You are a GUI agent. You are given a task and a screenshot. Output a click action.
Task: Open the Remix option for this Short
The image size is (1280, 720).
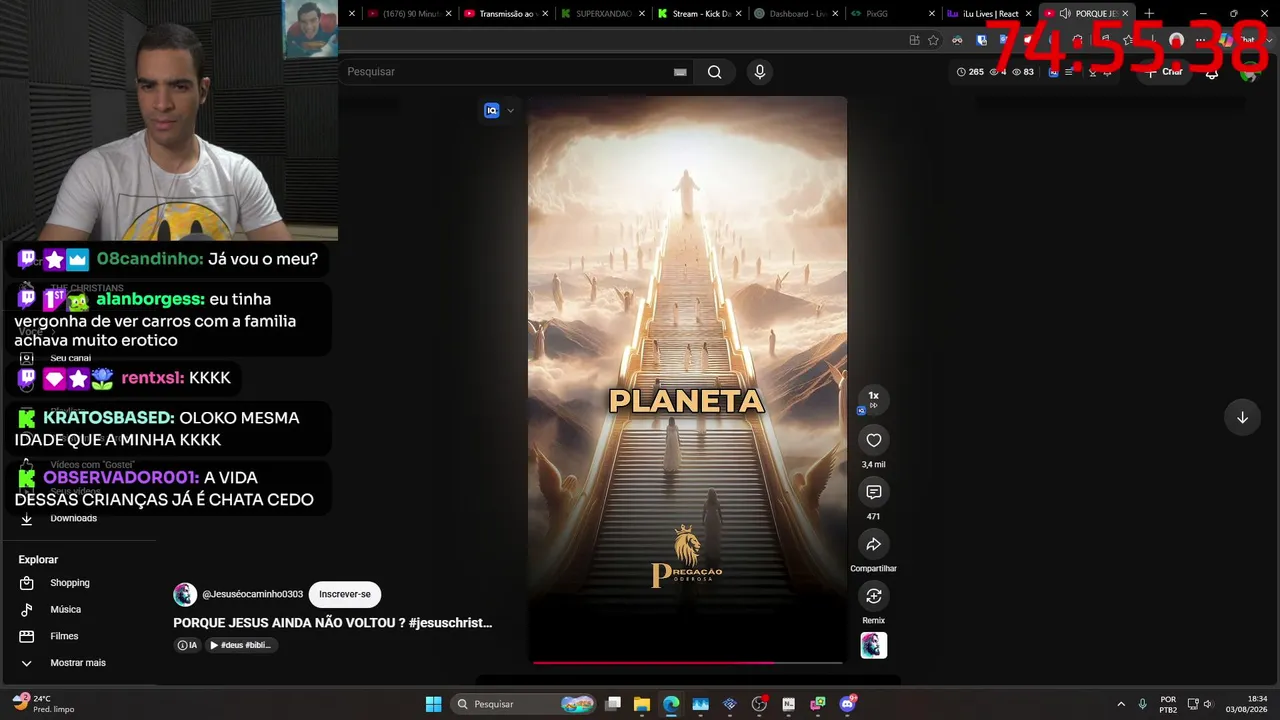tap(873, 596)
